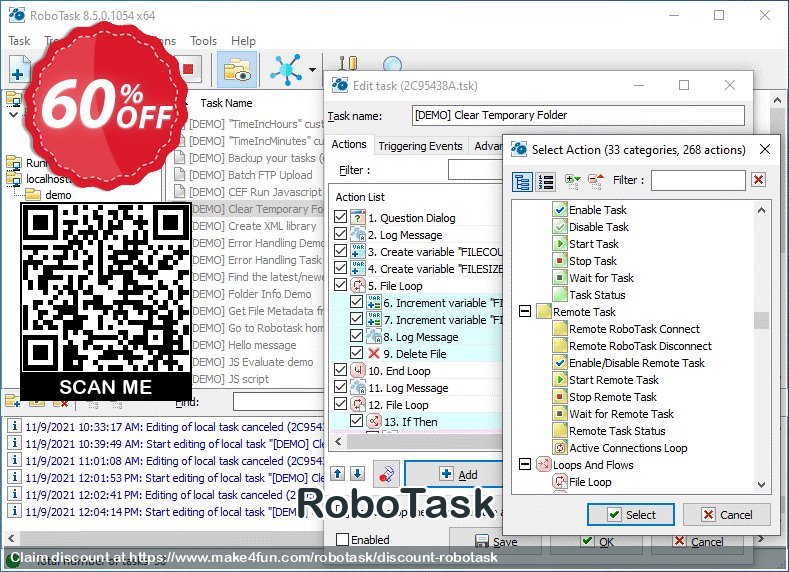Click the network connections toolbar icon
This screenshot has width=789, height=572.
tap(286, 69)
